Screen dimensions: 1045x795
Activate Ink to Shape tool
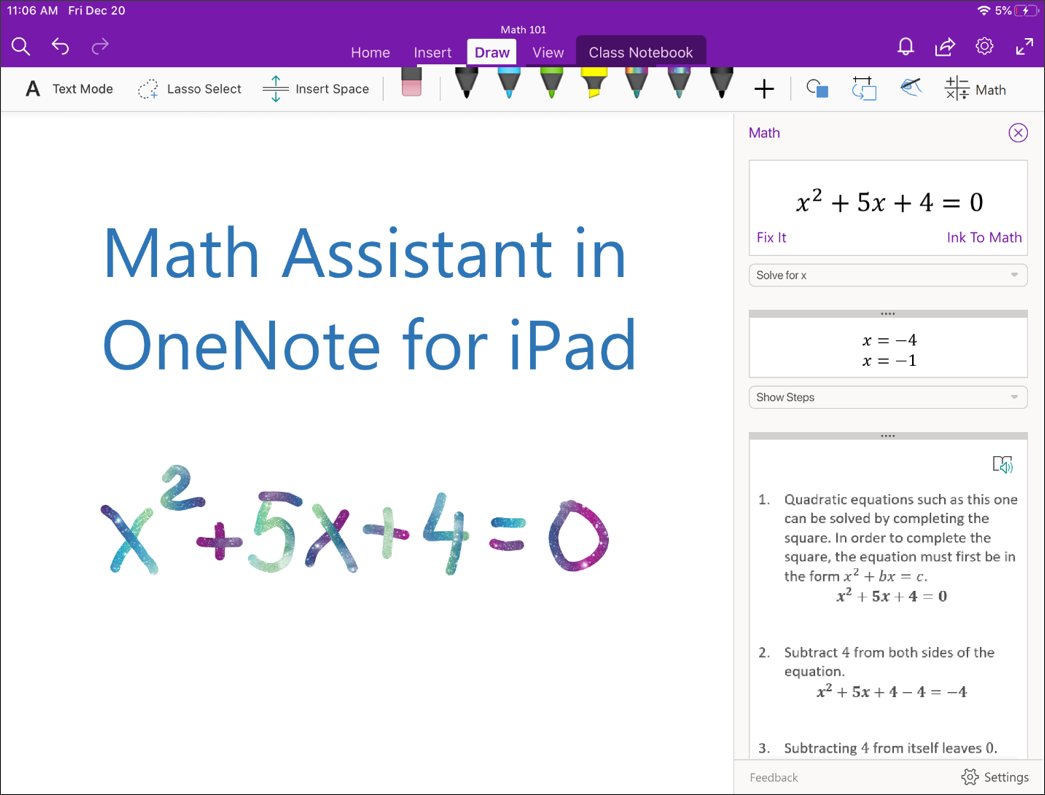[x=864, y=89]
